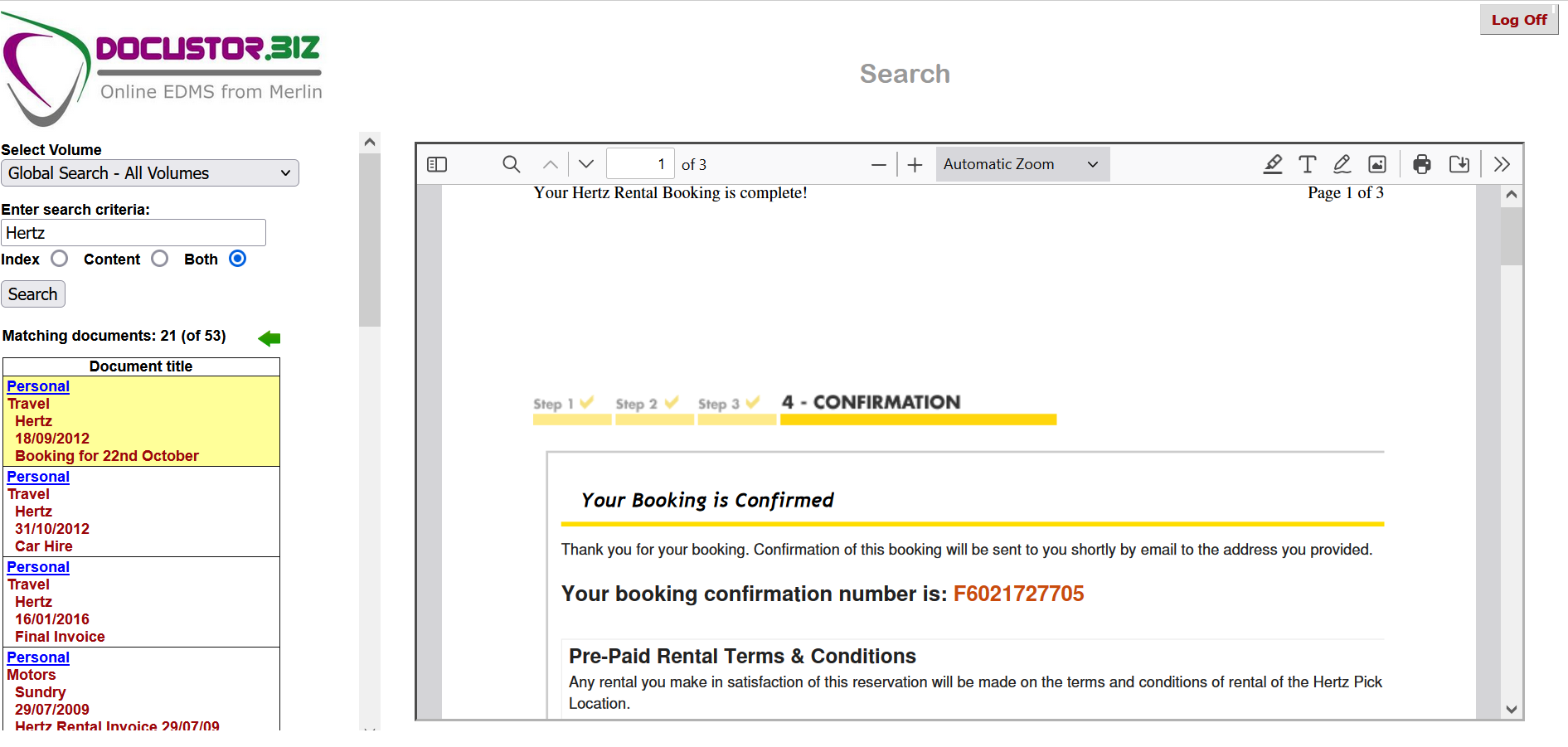The width and height of the screenshot is (1568, 747).
Task: Click the results list scrollbar up arrow
Action: click(370, 142)
